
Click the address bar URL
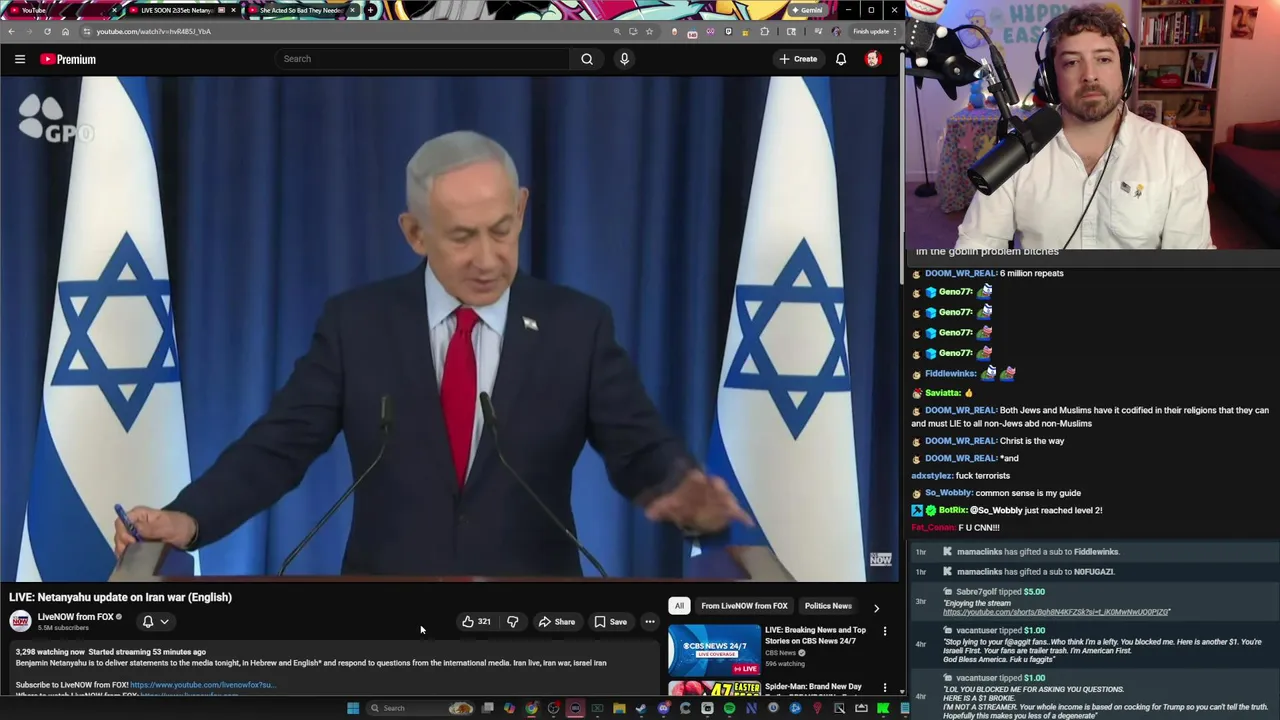coord(153,31)
